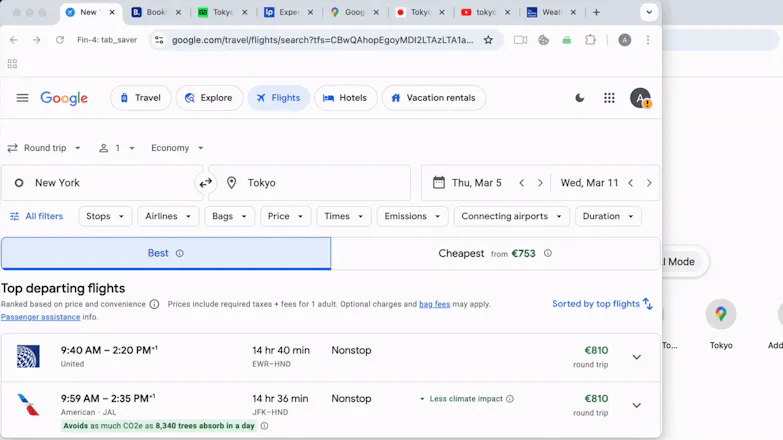This screenshot has width=783, height=440.
Task: Open new tab with plus button
Action: [x=596, y=12]
